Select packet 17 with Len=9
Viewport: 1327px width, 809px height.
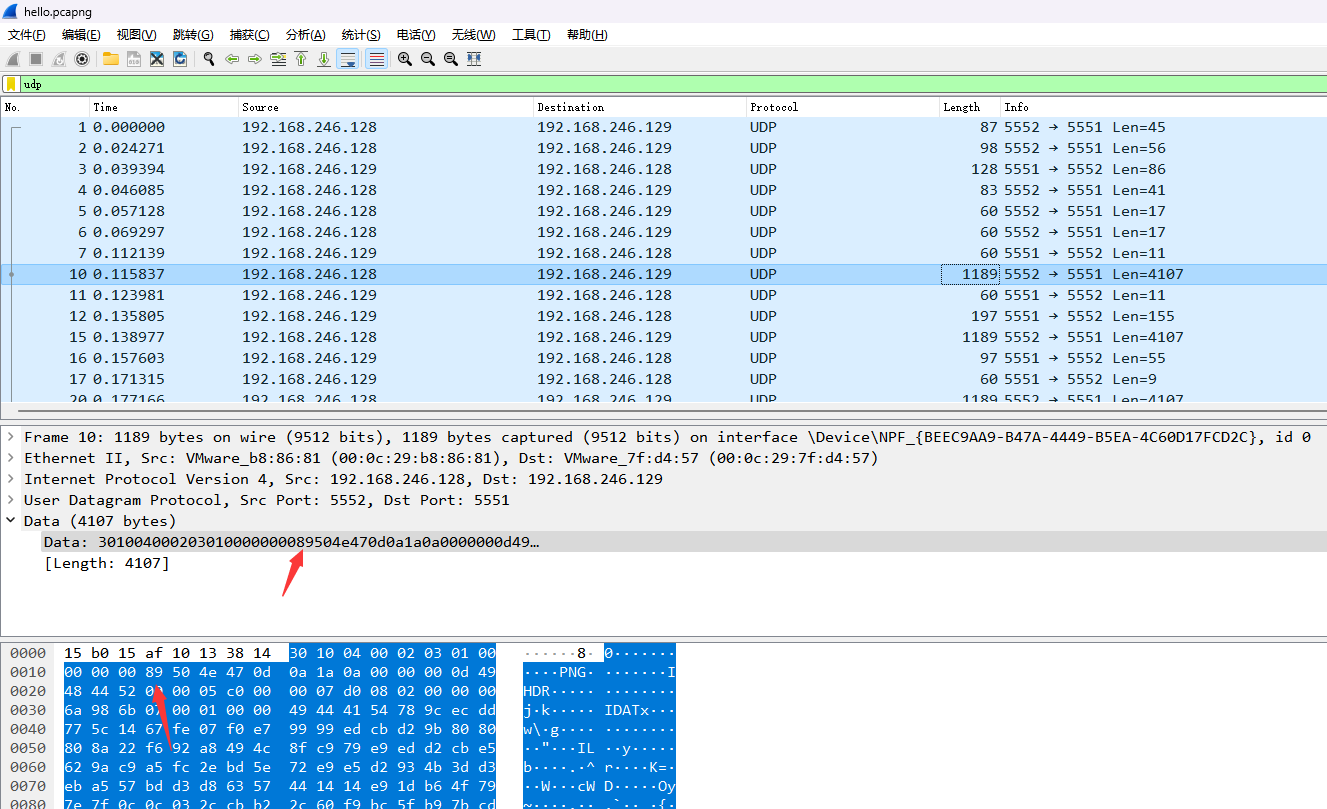pyautogui.click(x=663, y=379)
